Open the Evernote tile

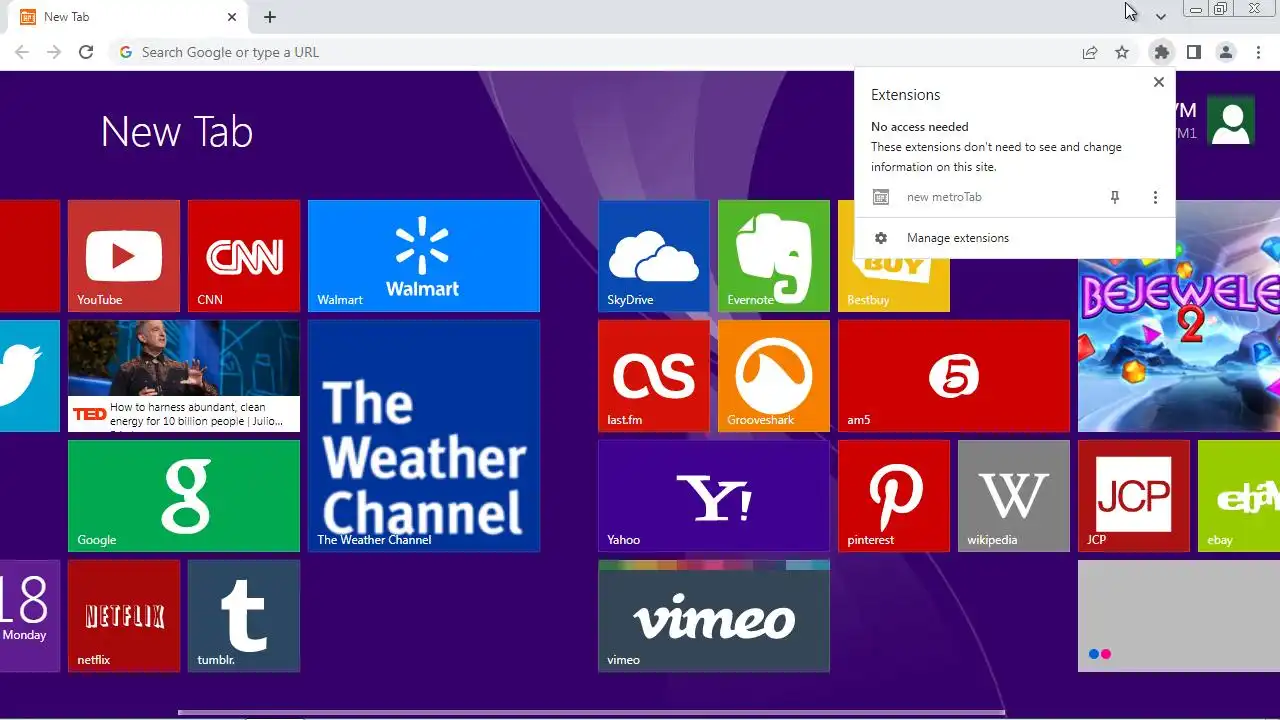774,256
